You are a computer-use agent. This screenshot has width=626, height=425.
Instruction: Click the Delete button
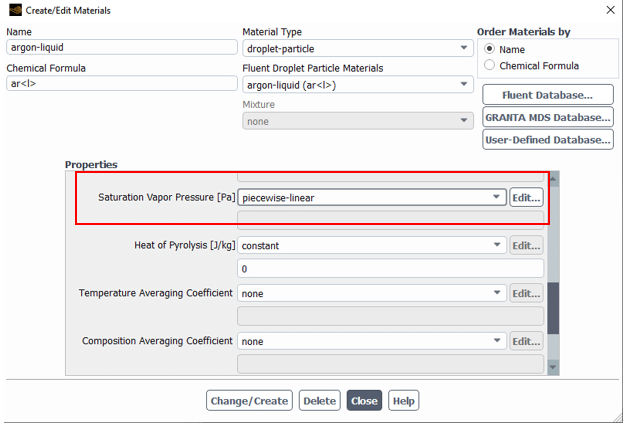[319, 401]
